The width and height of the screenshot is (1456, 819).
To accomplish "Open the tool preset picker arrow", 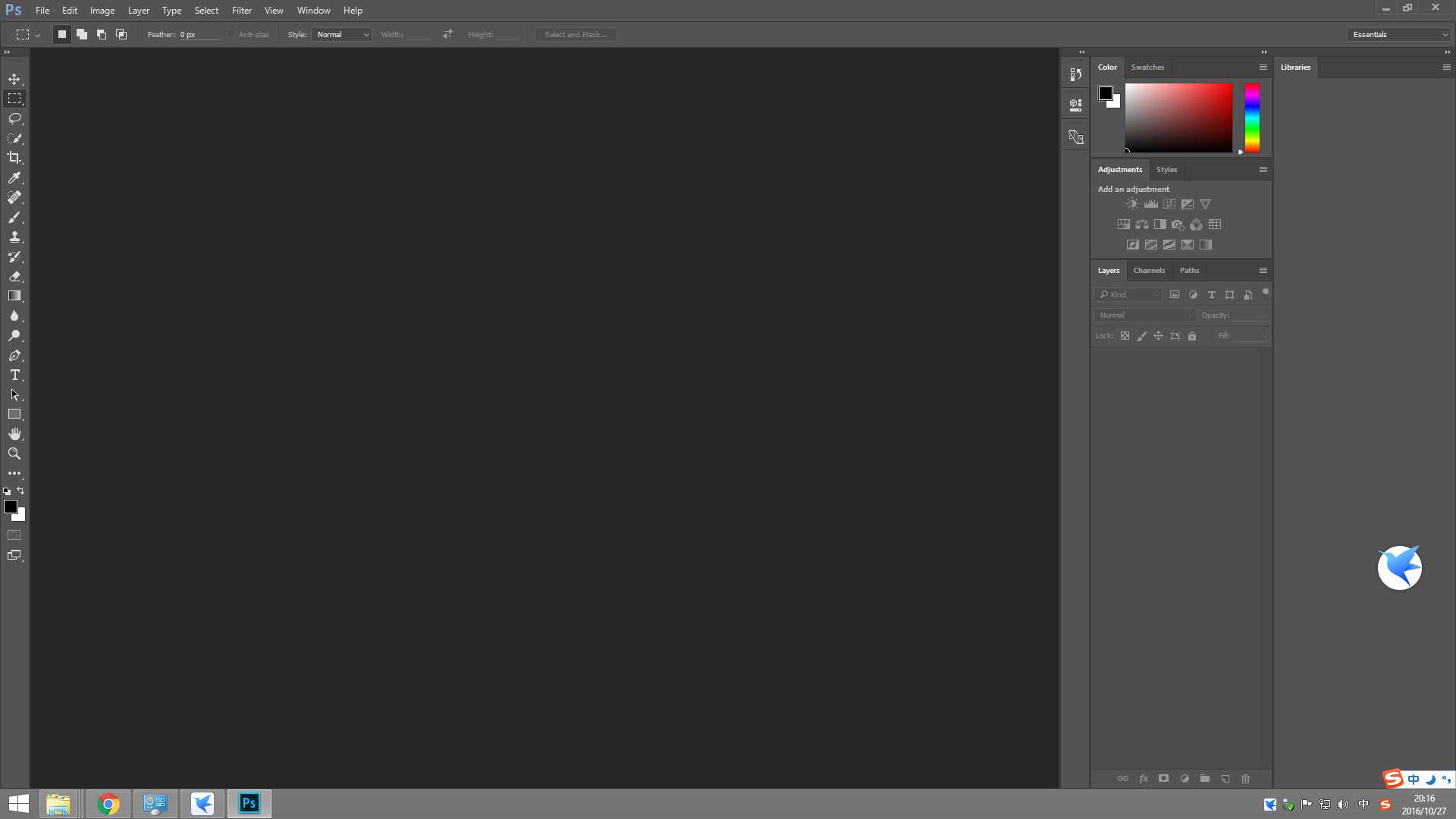I will point(37,35).
